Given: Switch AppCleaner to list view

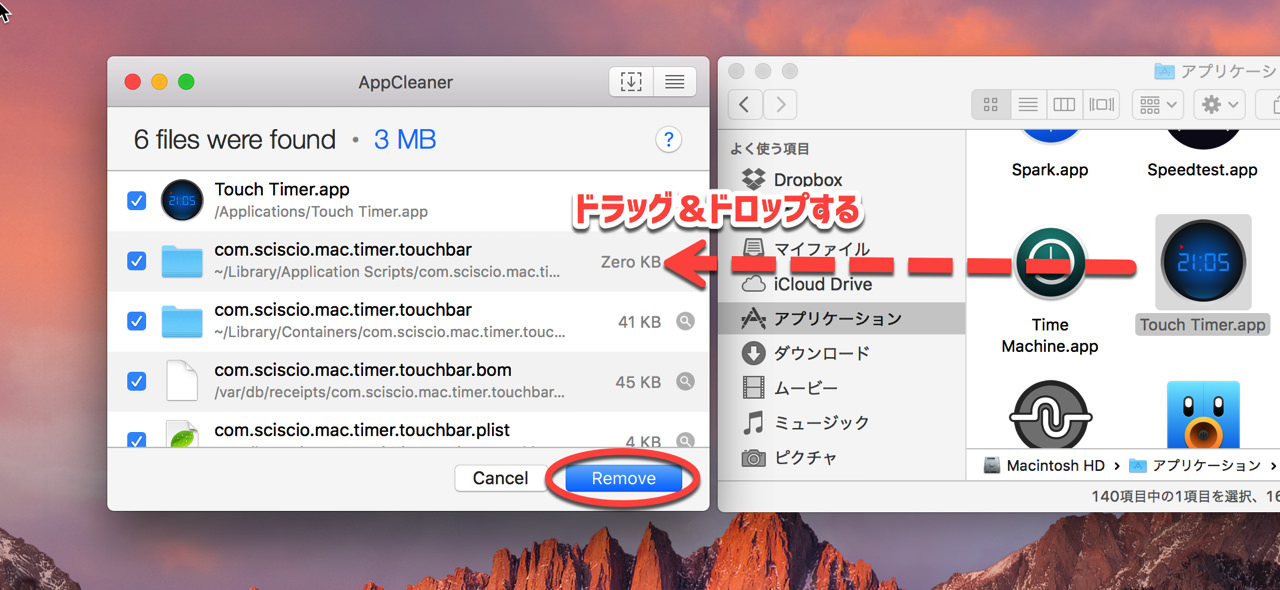Looking at the screenshot, I should coord(675,82).
